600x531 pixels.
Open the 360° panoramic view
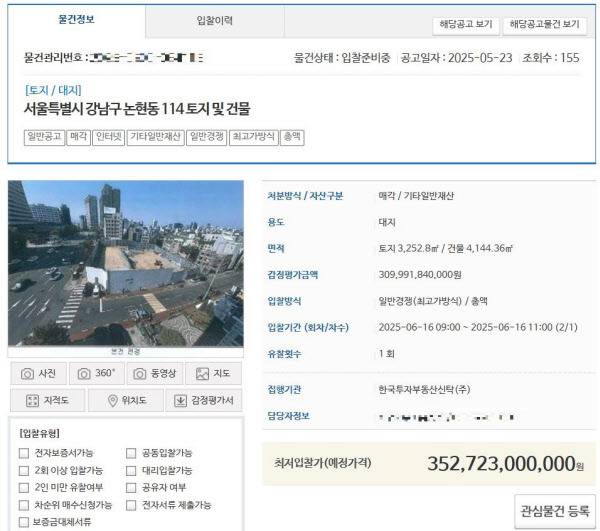coord(97,374)
